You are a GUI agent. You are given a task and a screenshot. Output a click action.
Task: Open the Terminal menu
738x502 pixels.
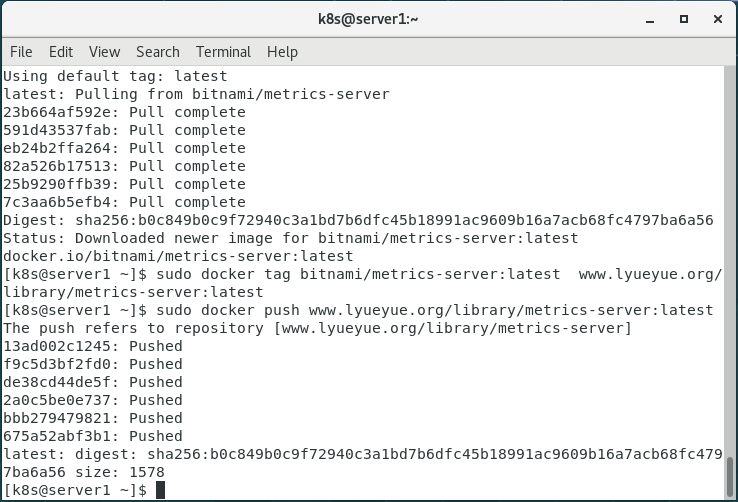click(223, 52)
